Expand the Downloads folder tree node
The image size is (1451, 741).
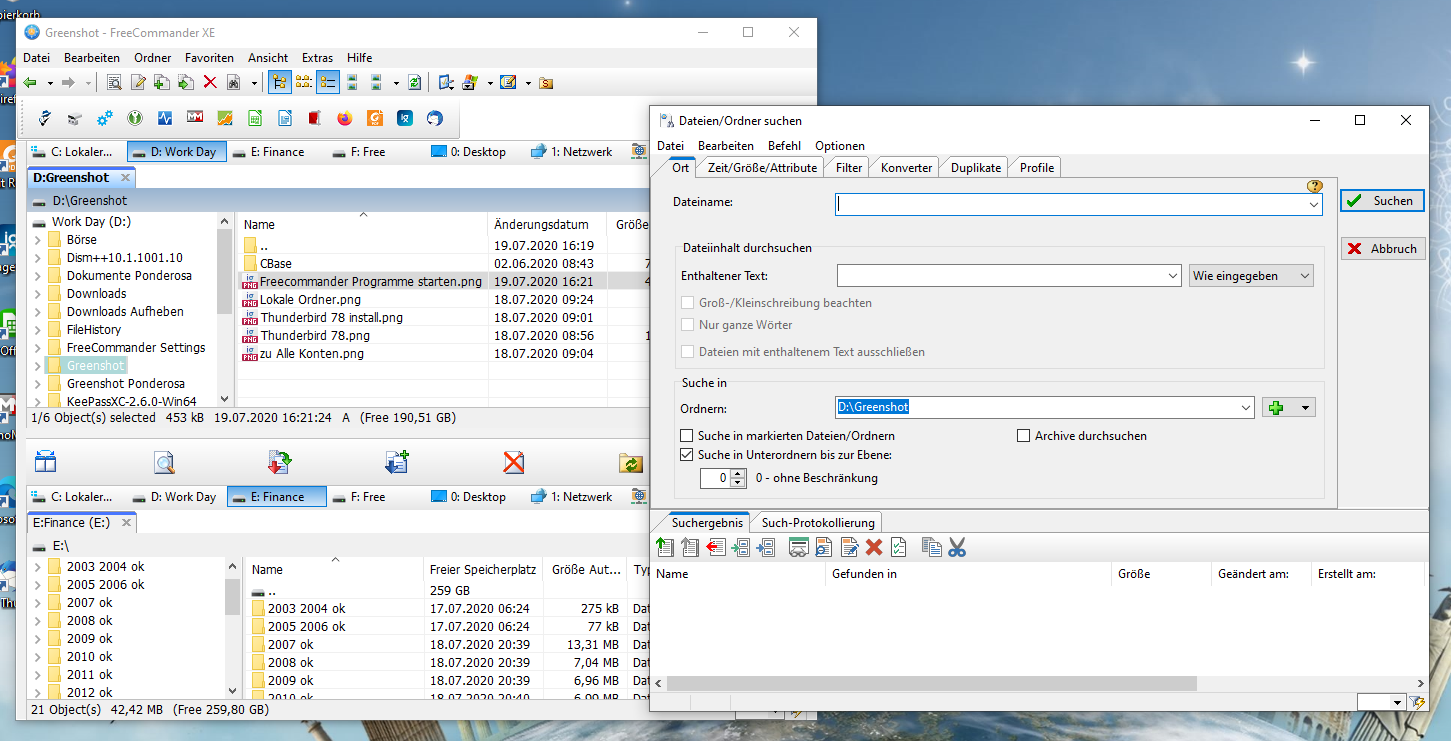coord(38,294)
